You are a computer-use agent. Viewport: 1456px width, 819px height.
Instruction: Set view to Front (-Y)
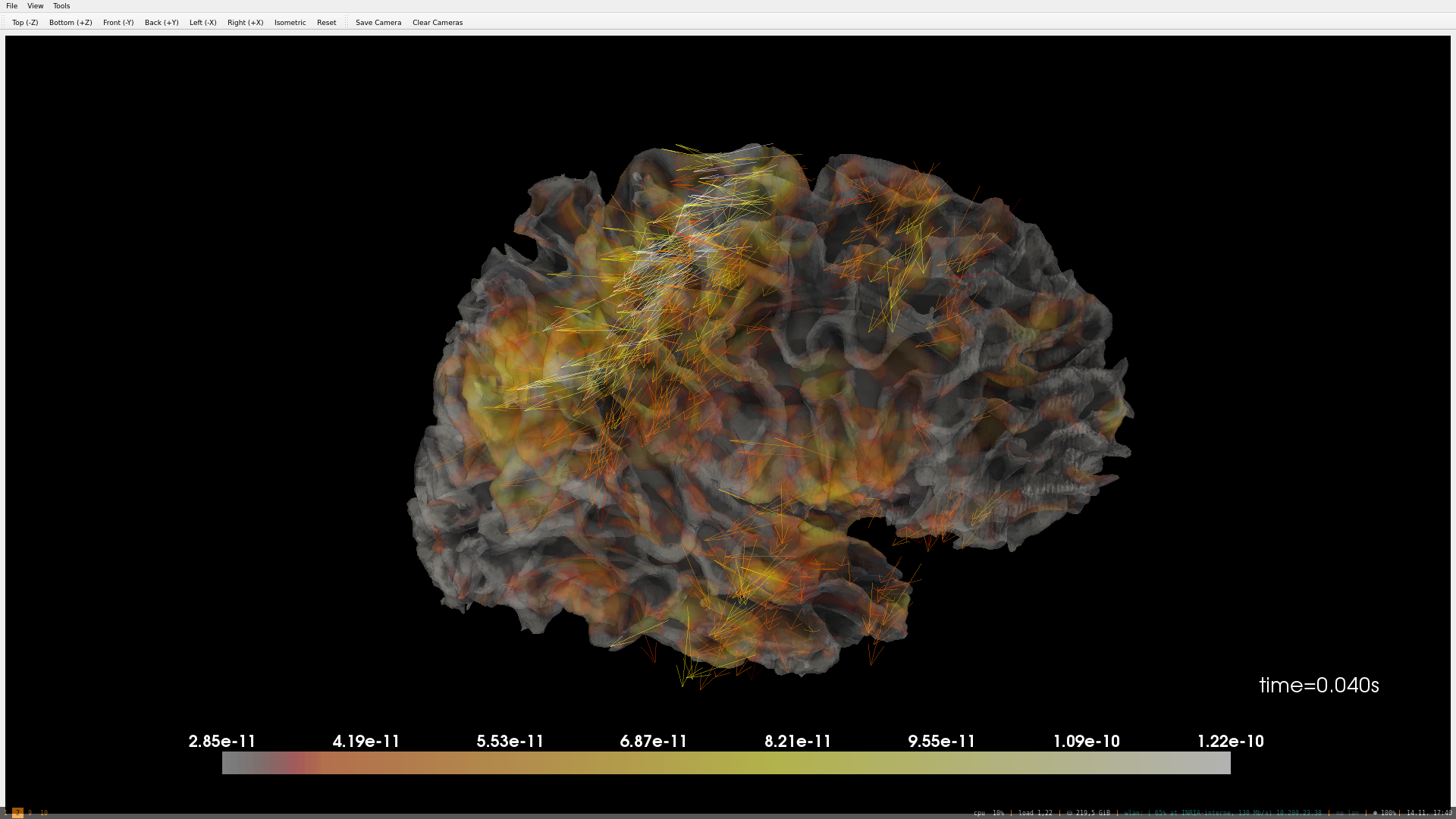click(118, 23)
